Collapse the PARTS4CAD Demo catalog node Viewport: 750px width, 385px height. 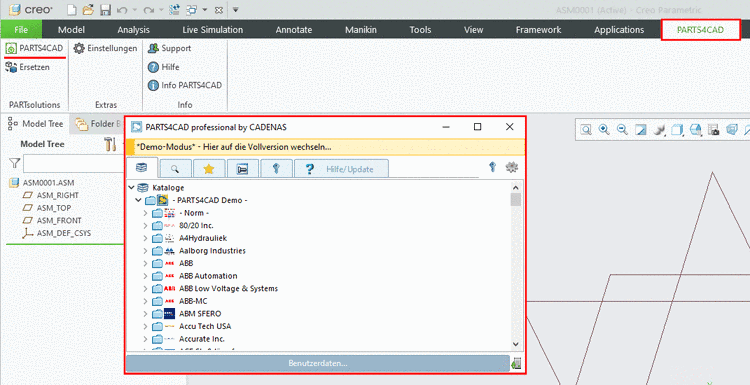[138, 200]
